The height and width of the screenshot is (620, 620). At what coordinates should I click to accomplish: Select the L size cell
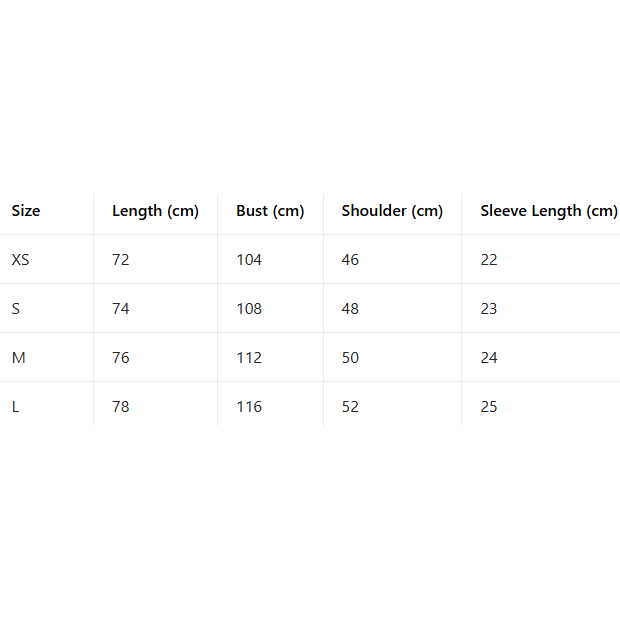(x=15, y=407)
